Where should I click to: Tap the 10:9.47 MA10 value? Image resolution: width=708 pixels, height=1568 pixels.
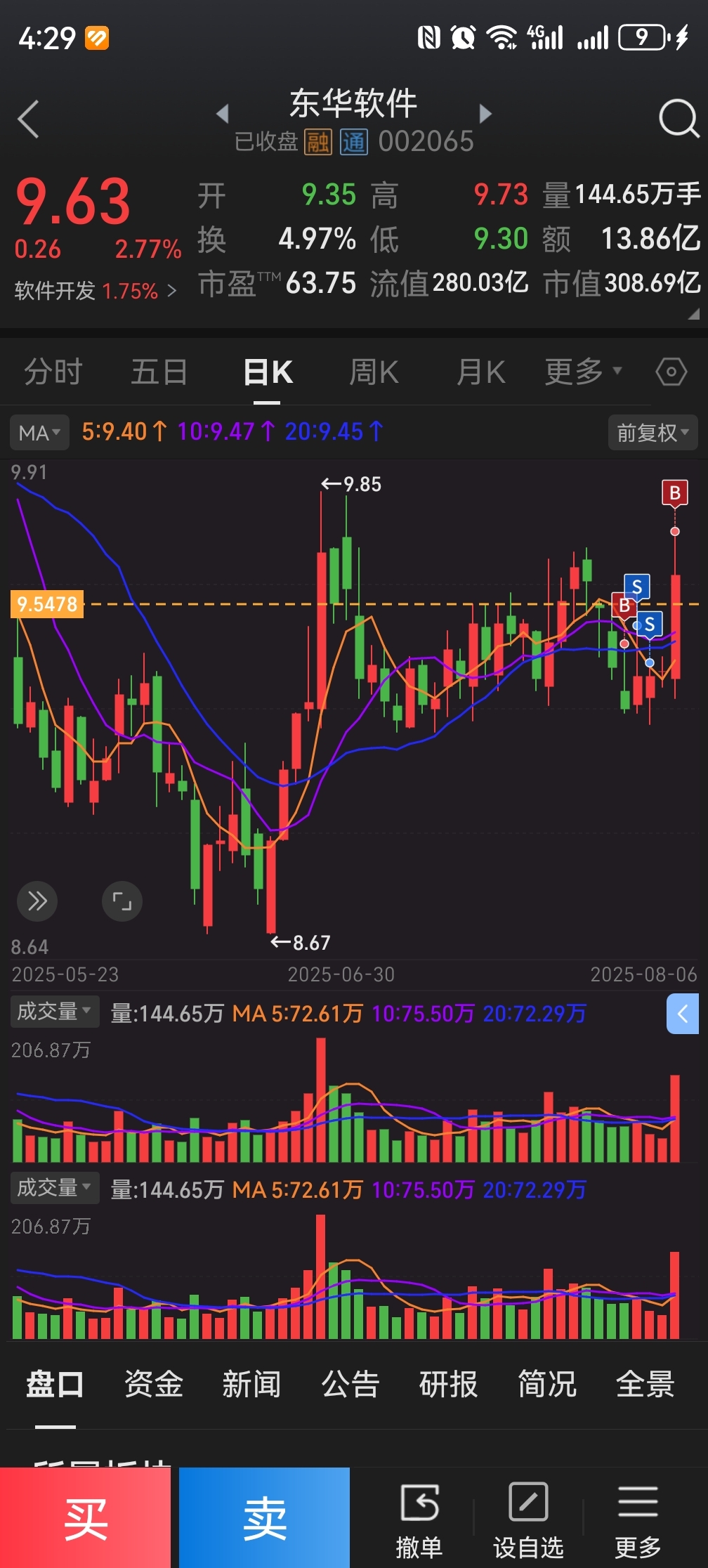click(226, 431)
